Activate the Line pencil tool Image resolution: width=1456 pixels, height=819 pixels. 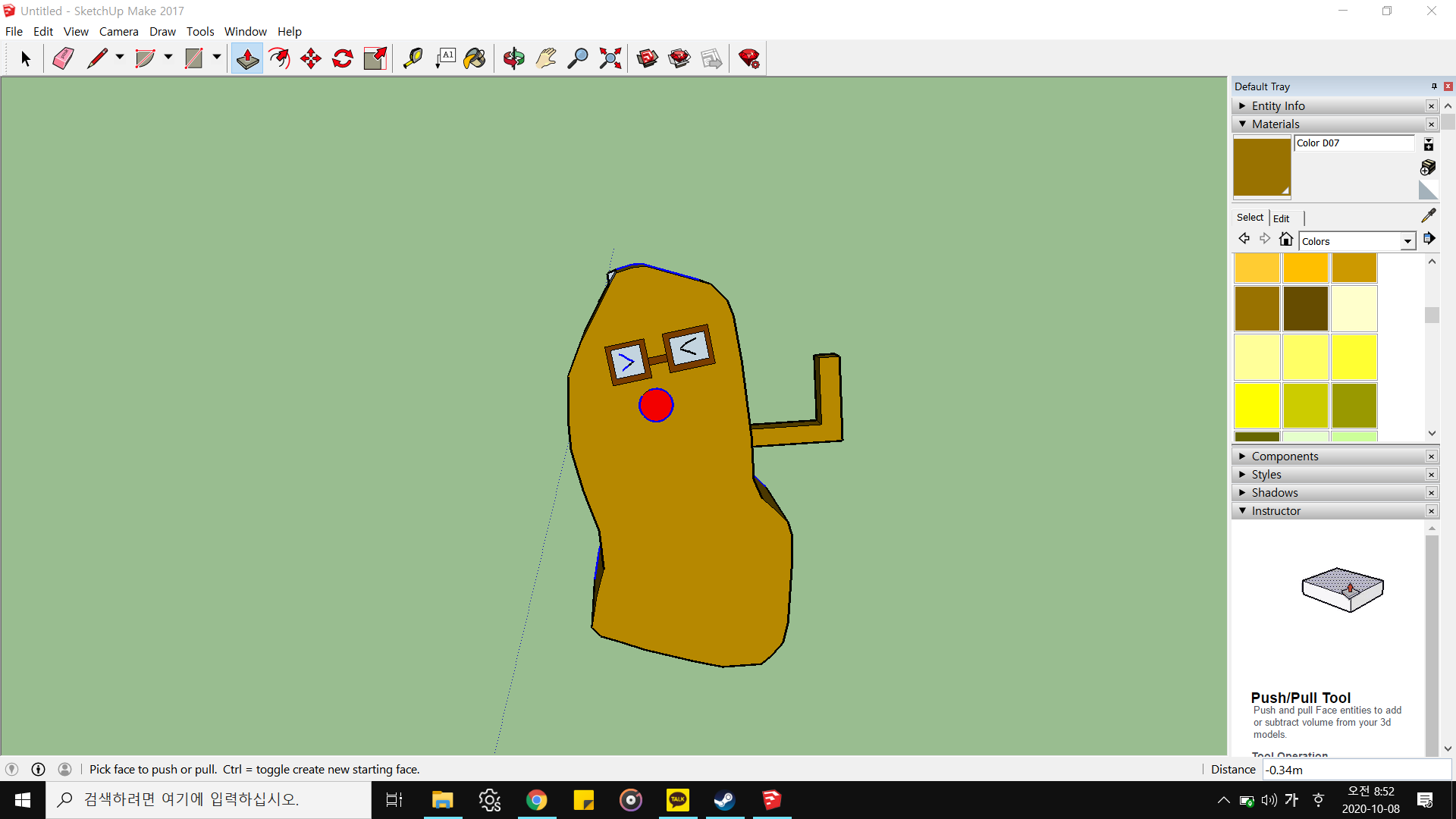point(97,58)
